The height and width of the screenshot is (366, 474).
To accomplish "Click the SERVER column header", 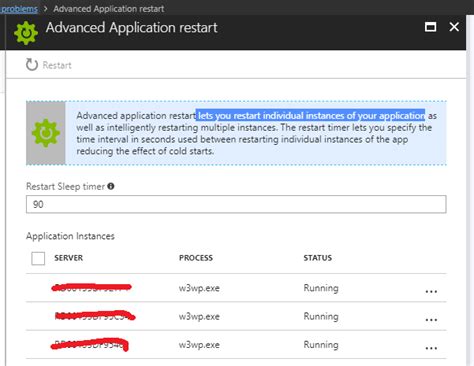I will pos(69,258).
